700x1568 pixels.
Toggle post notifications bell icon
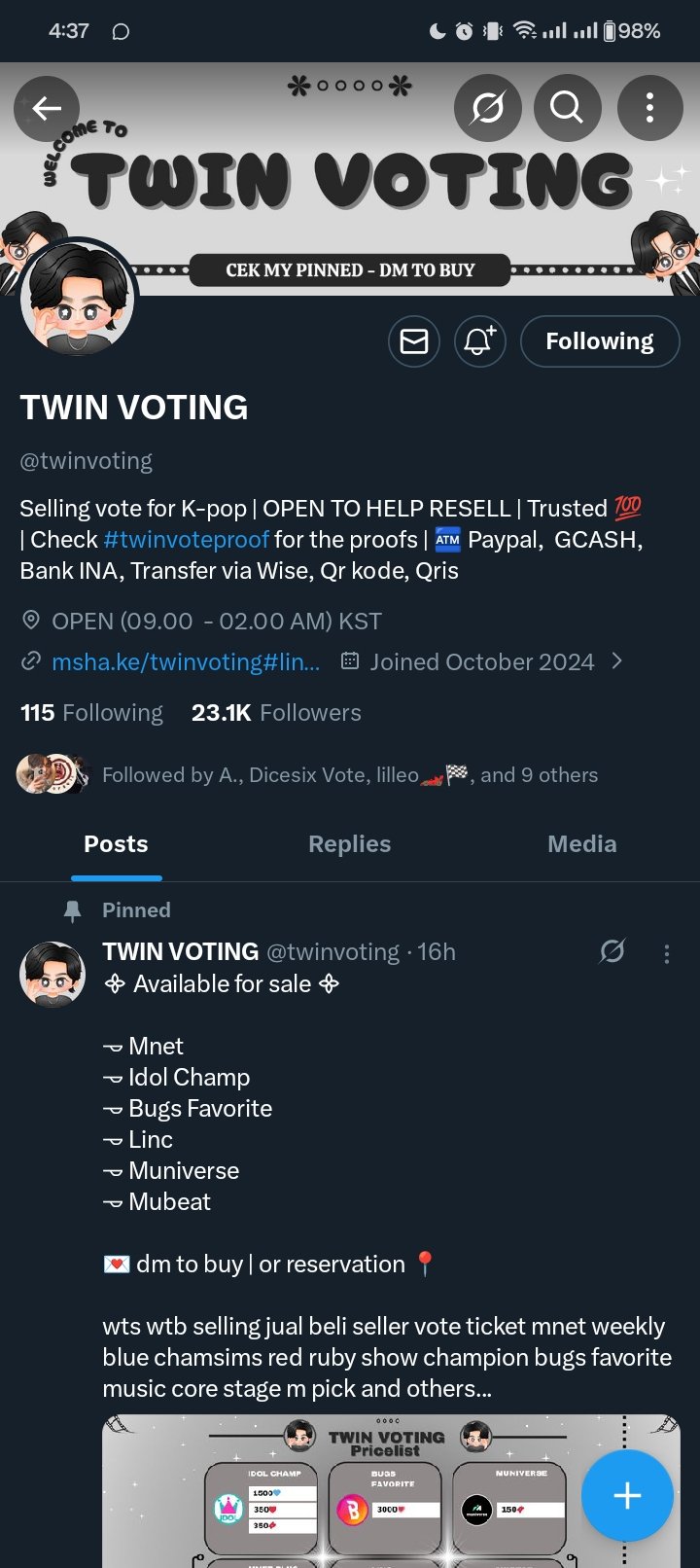point(479,341)
